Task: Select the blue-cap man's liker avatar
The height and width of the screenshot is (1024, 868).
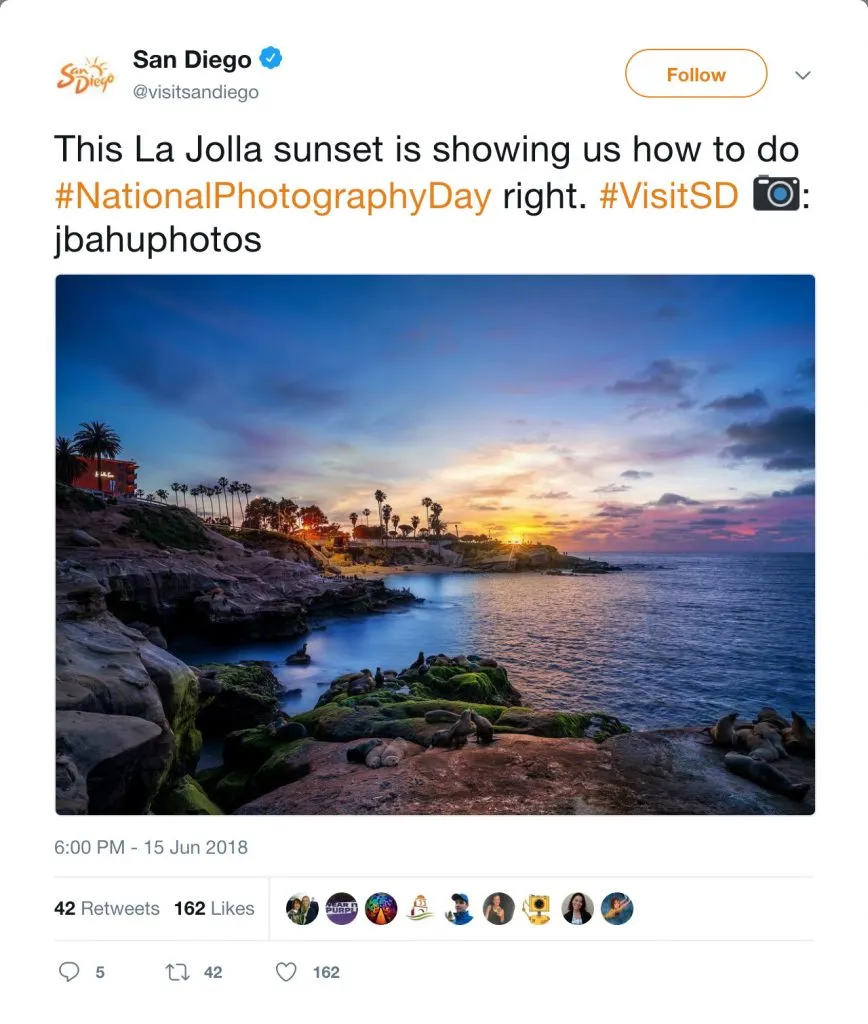Action: pos(459,908)
